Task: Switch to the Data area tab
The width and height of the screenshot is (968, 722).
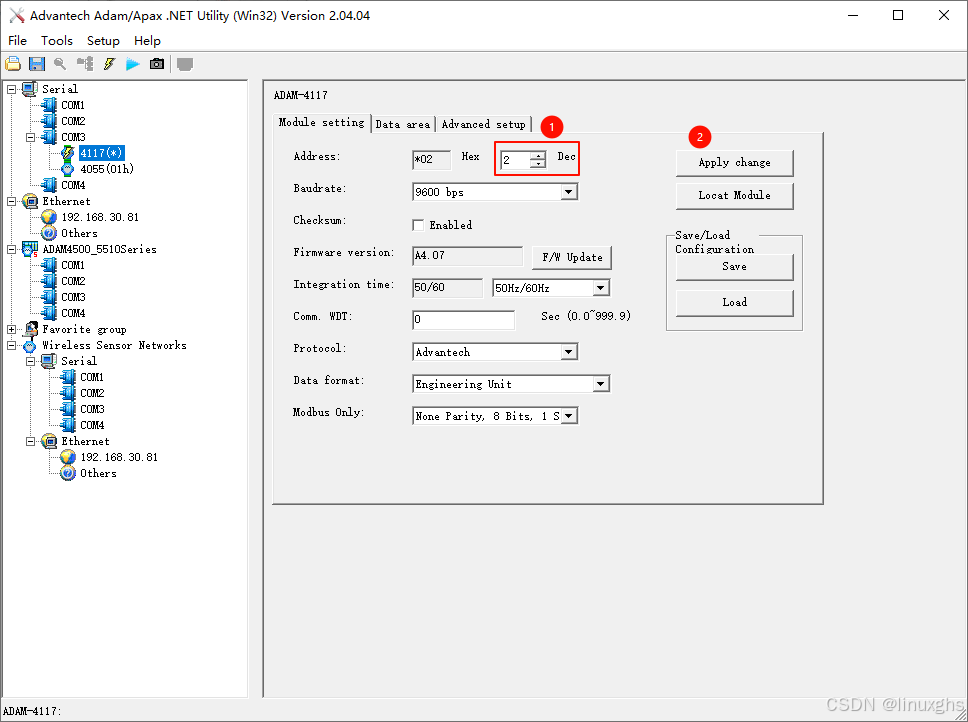Action: (x=403, y=124)
